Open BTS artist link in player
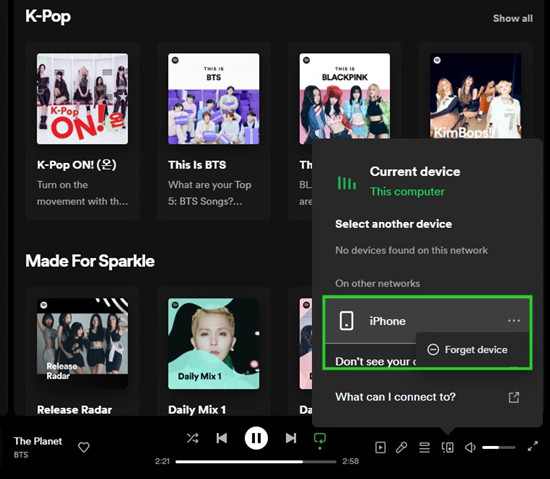Viewport: 550px width, 479px height. click(21, 455)
